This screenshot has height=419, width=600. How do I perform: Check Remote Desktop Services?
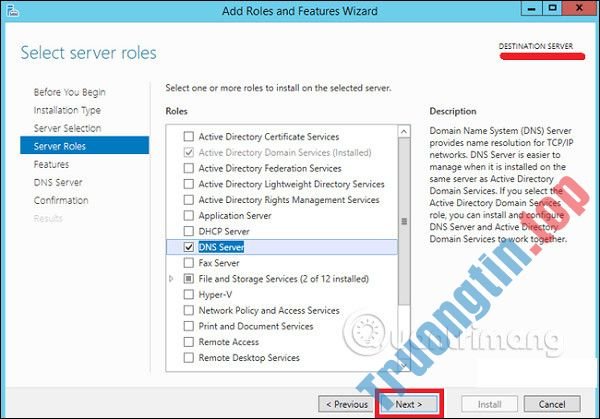189,358
